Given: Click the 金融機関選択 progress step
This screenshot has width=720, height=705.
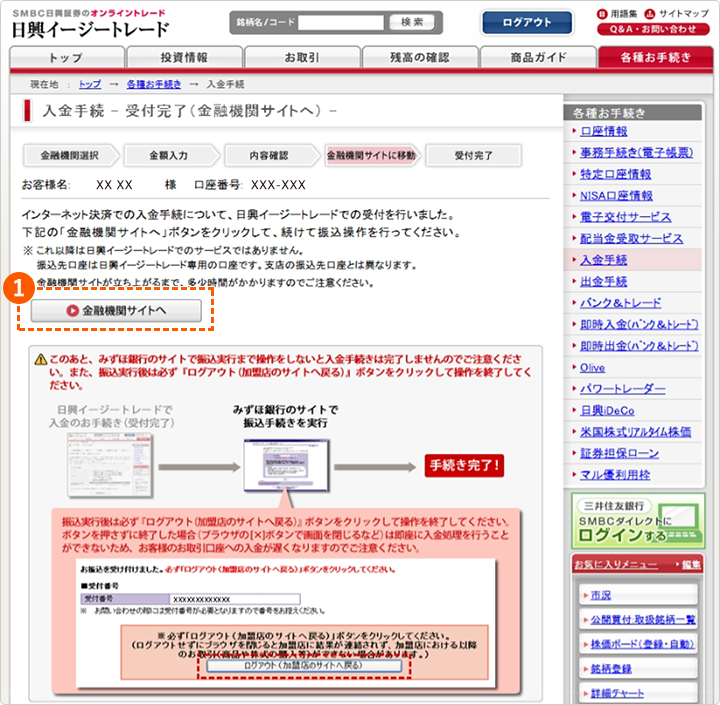Looking at the screenshot, I should tap(70, 156).
